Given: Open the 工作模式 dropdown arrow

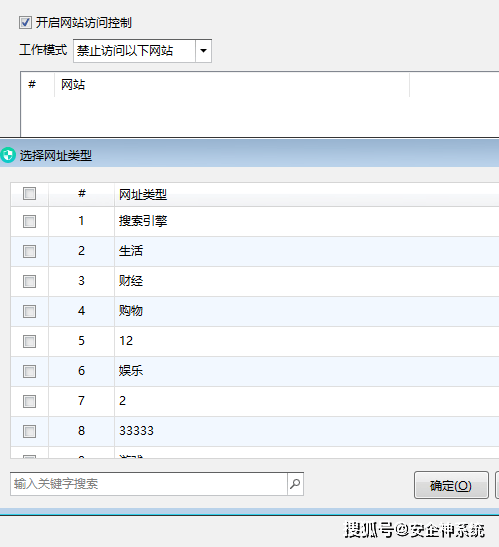Looking at the screenshot, I should (203, 51).
